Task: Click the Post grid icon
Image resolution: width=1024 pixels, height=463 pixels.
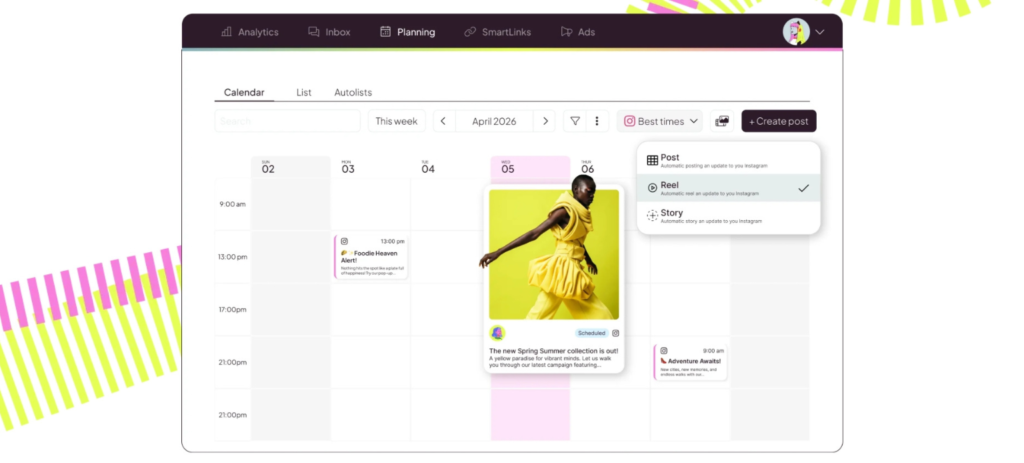Action: click(652, 160)
